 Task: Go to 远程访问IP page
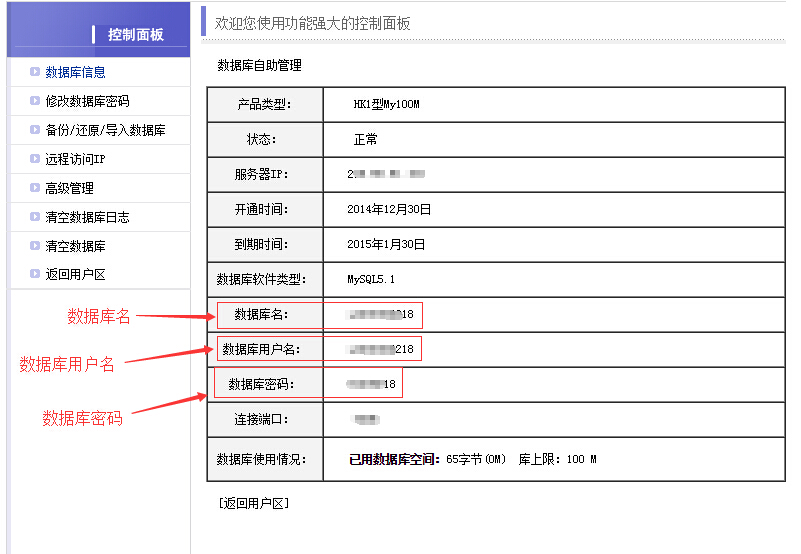pyautogui.click(x=75, y=159)
